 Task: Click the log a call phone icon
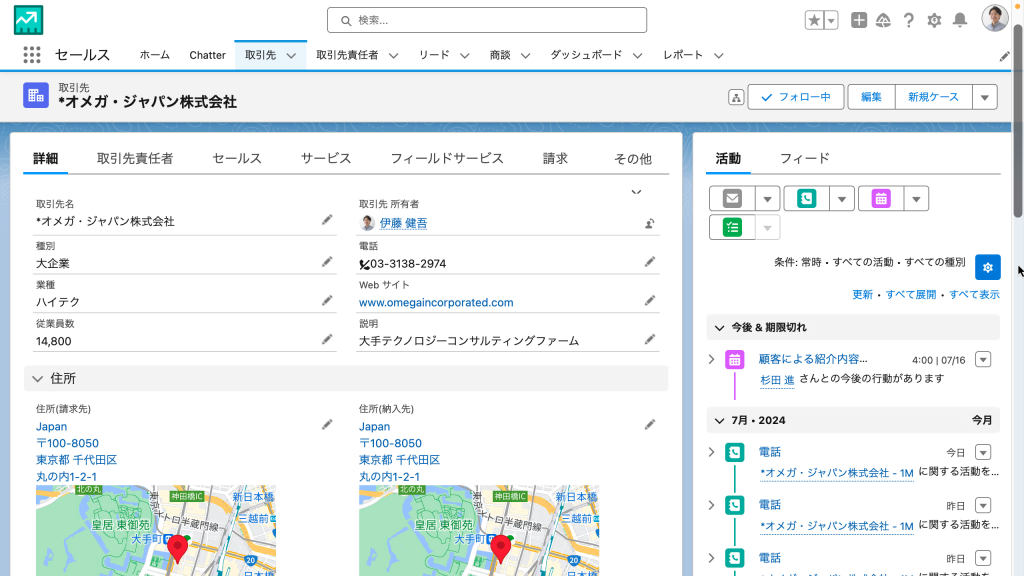coord(806,198)
